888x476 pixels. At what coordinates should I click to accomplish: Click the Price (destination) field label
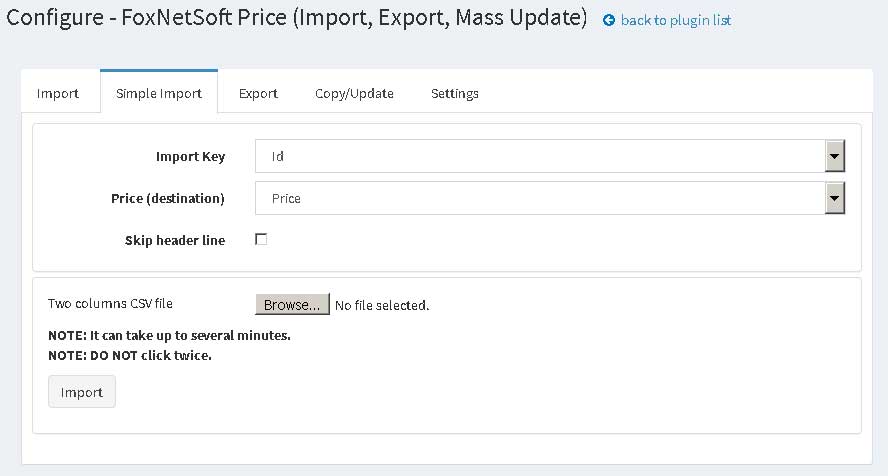click(x=168, y=199)
